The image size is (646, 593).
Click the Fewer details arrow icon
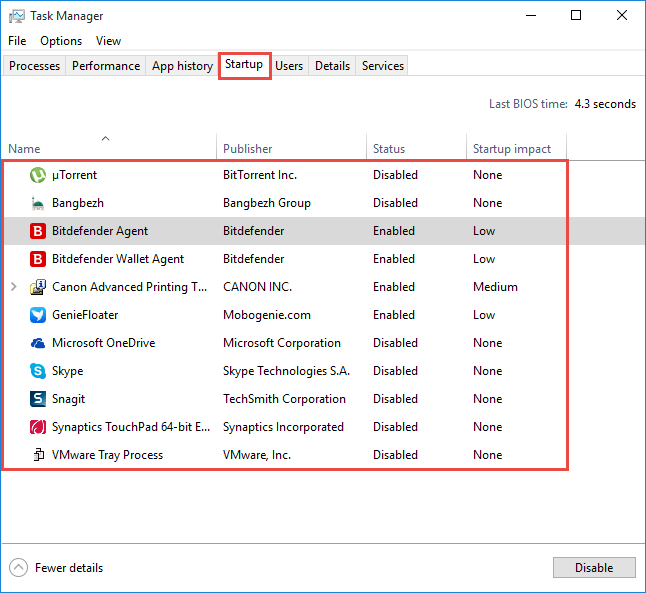click(x=18, y=568)
